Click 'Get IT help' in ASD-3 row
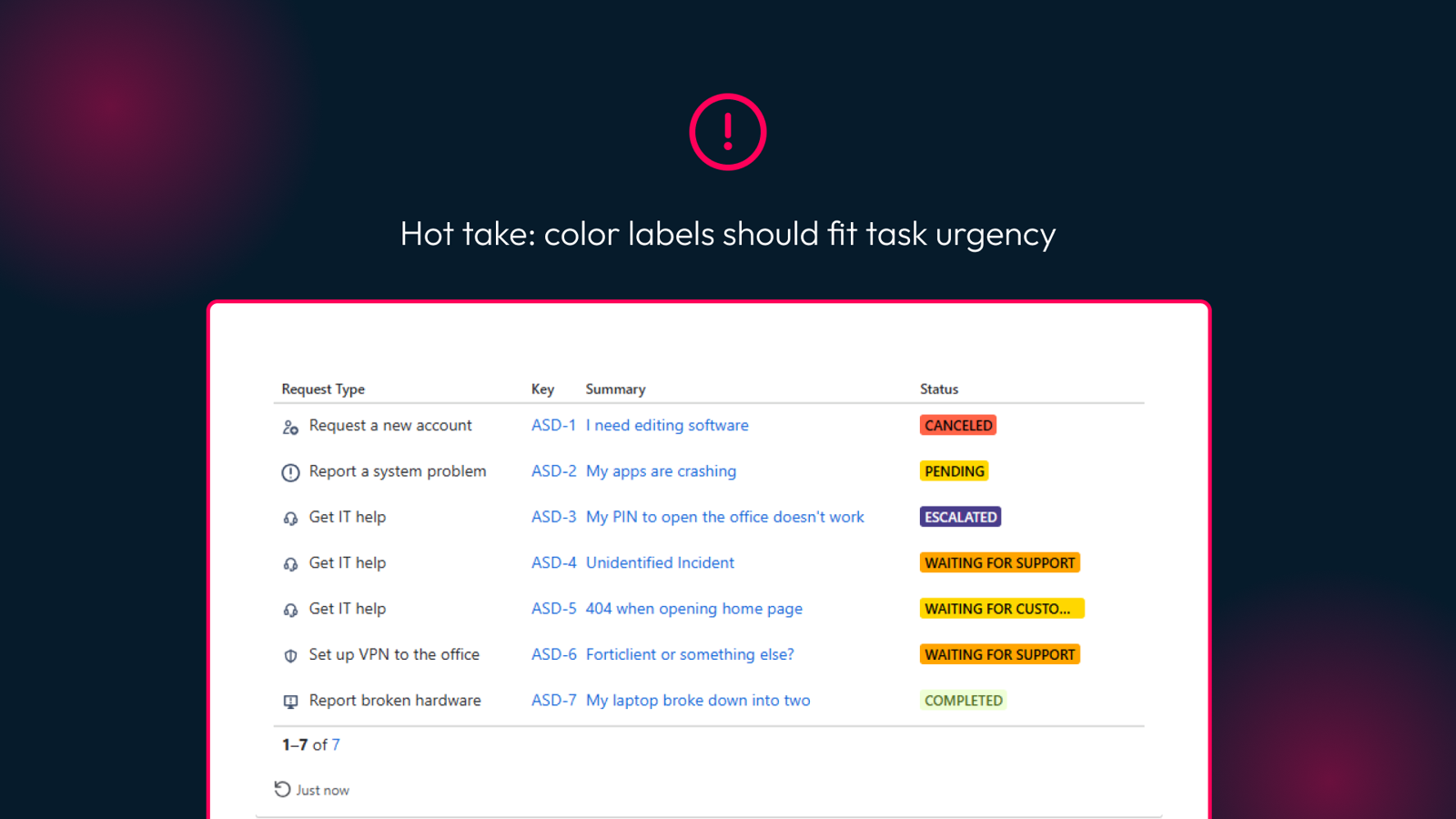The width and height of the screenshot is (1456, 819). tap(348, 517)
